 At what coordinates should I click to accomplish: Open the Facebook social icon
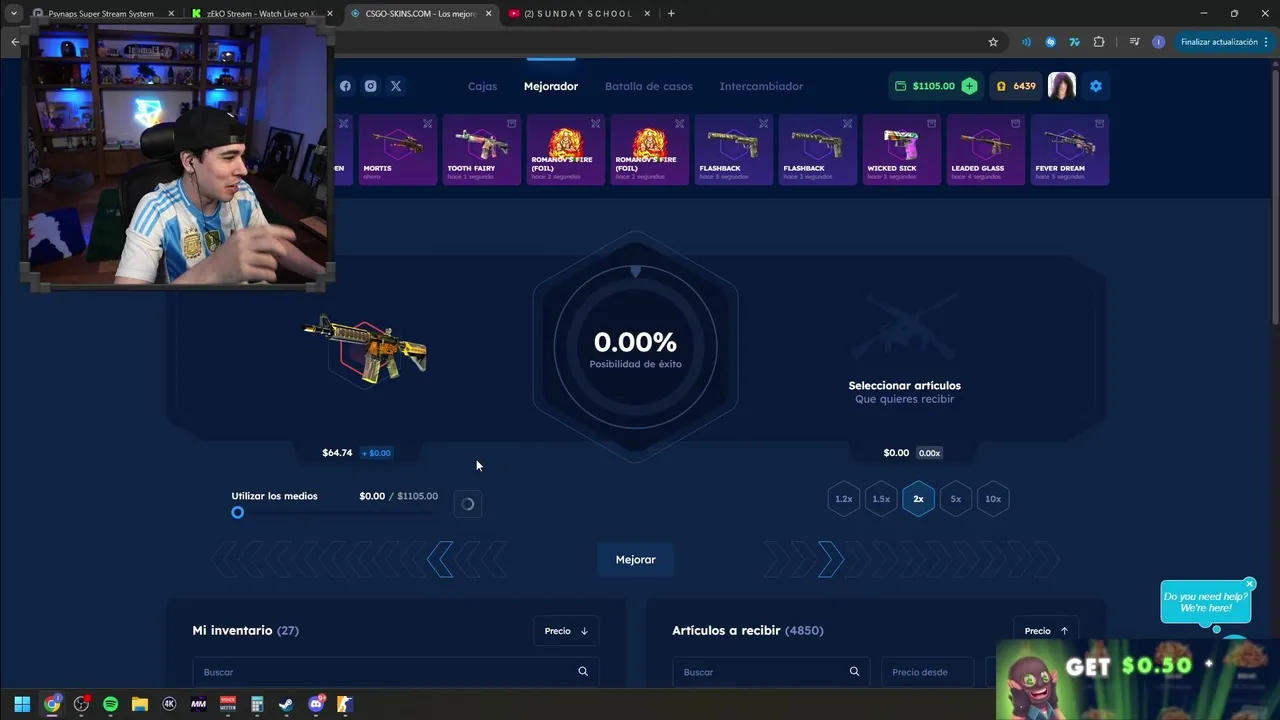(345, 86)
